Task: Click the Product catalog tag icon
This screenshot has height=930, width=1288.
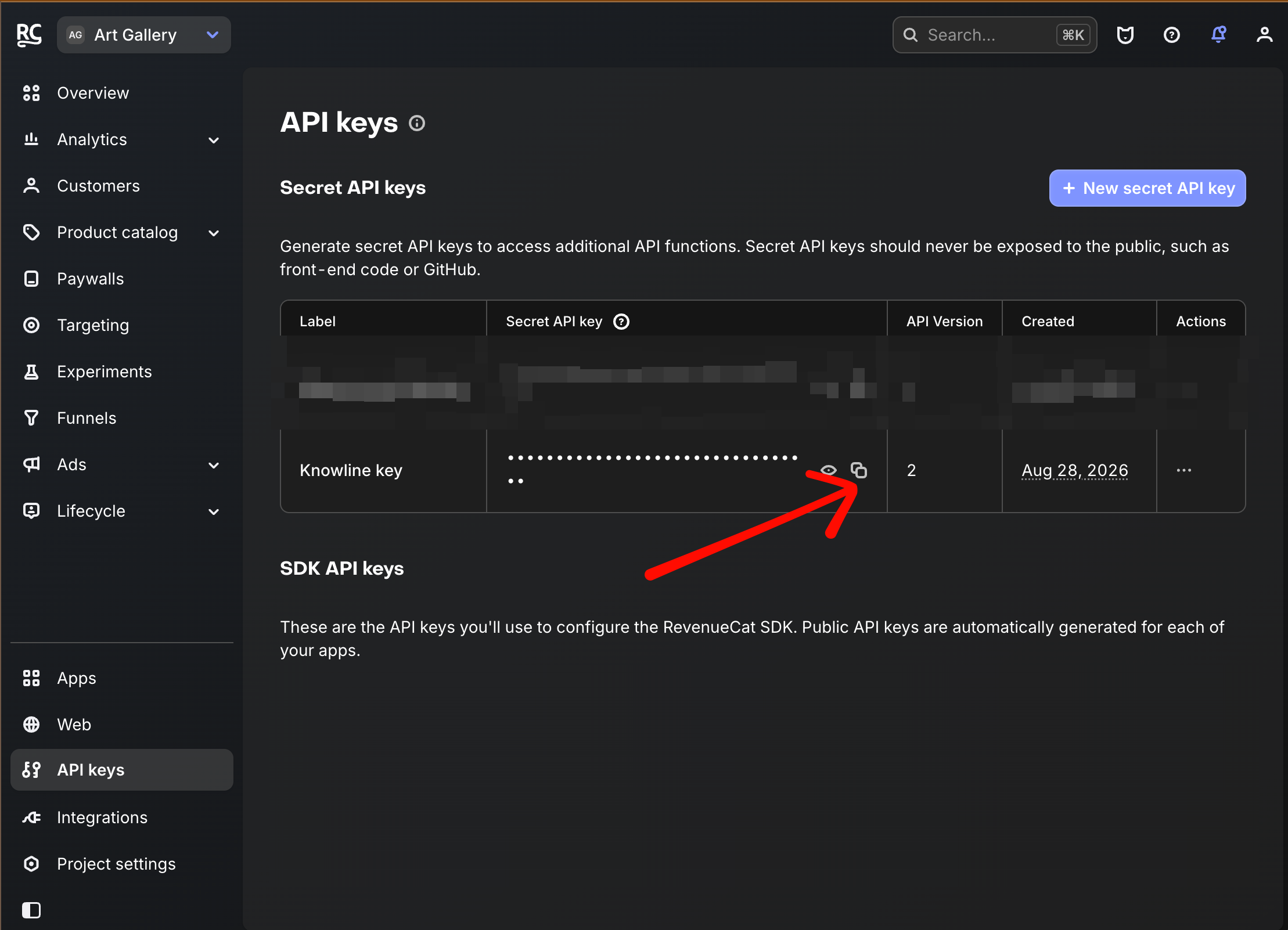Action: (x=31, y=232)
